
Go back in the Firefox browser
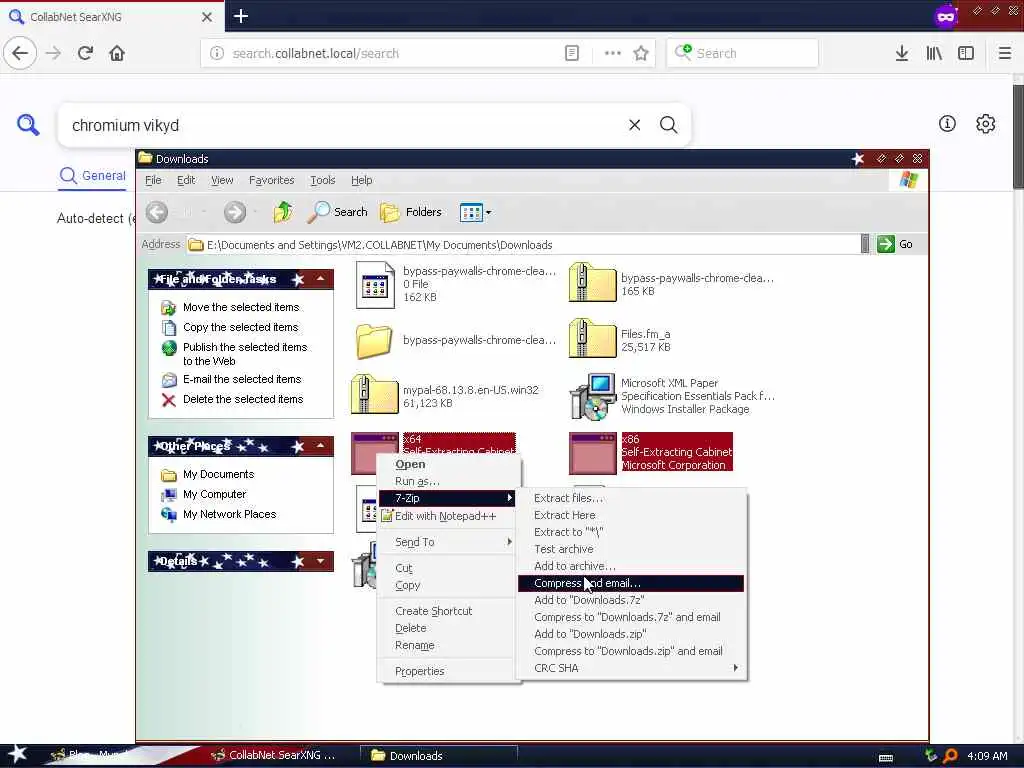pyautogui.click(x=20, y=53)
